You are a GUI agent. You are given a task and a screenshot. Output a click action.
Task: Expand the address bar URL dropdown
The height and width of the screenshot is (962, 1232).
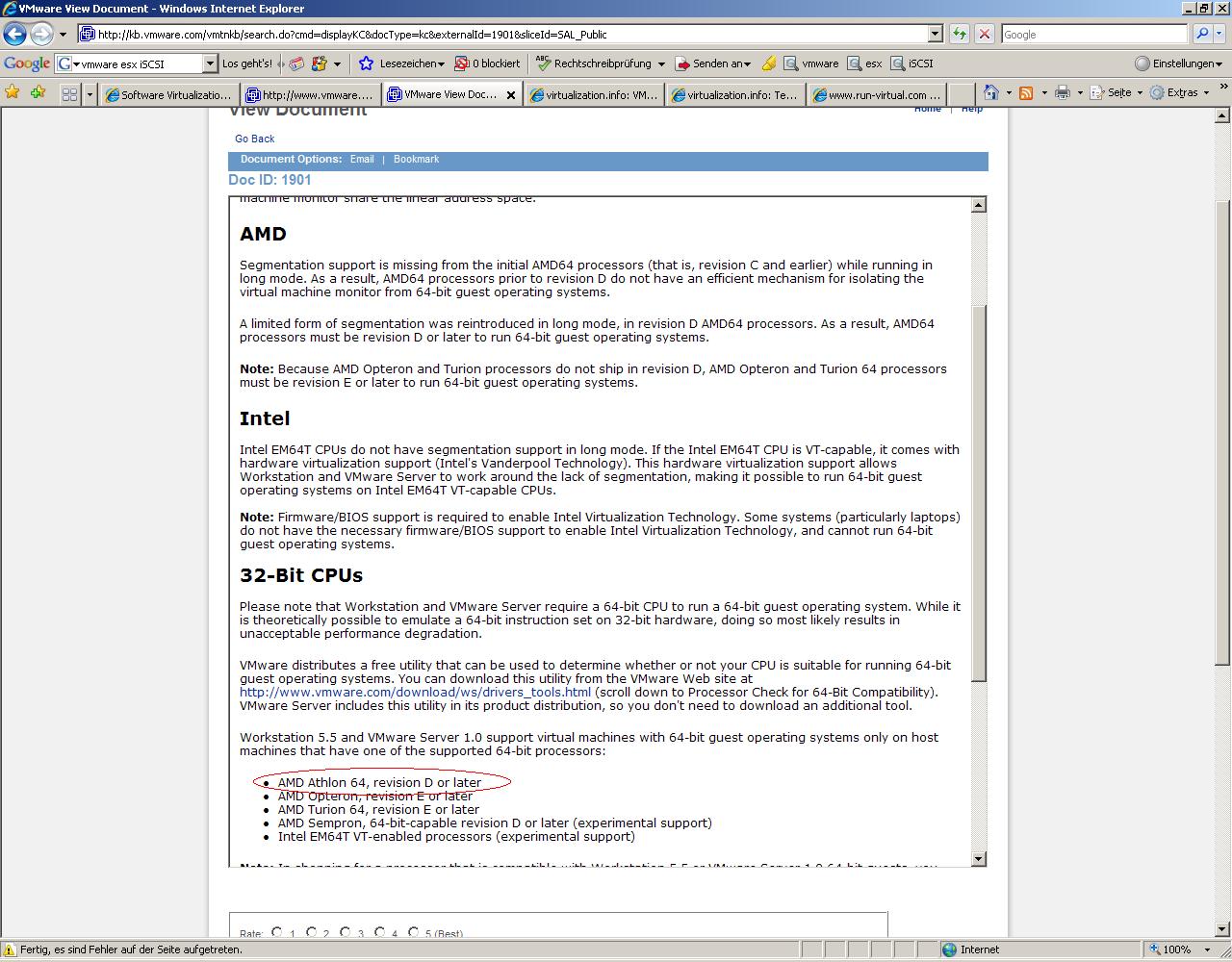coord(935,34)
